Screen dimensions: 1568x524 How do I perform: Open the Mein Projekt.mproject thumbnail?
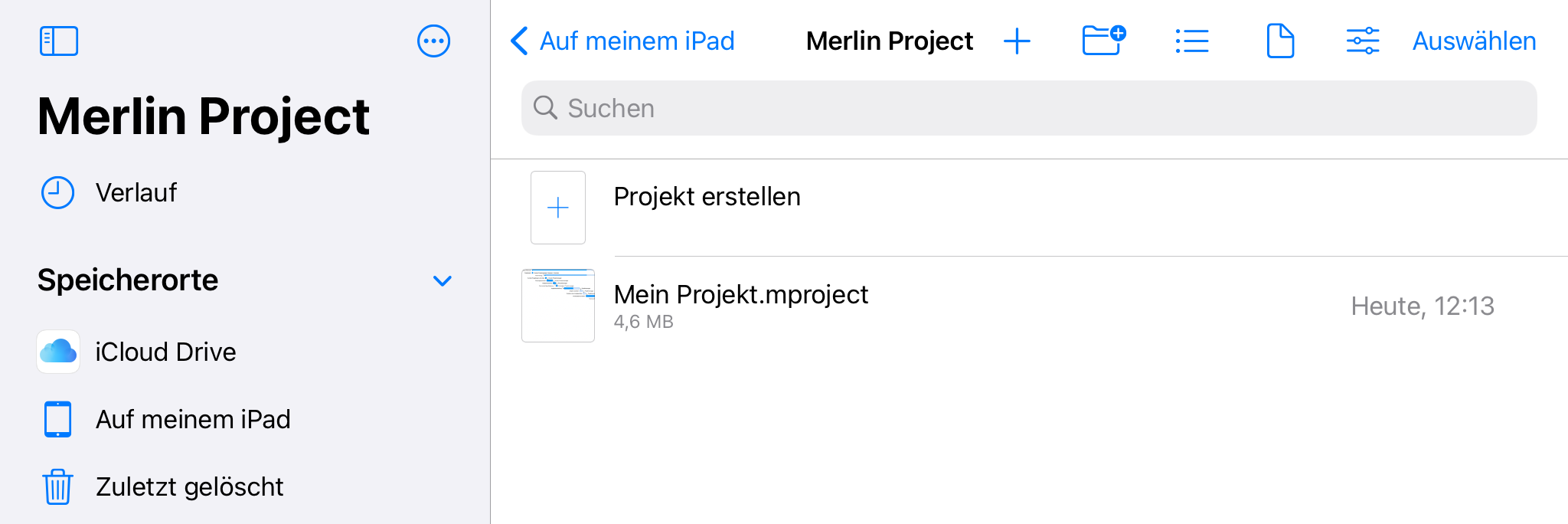558,306
